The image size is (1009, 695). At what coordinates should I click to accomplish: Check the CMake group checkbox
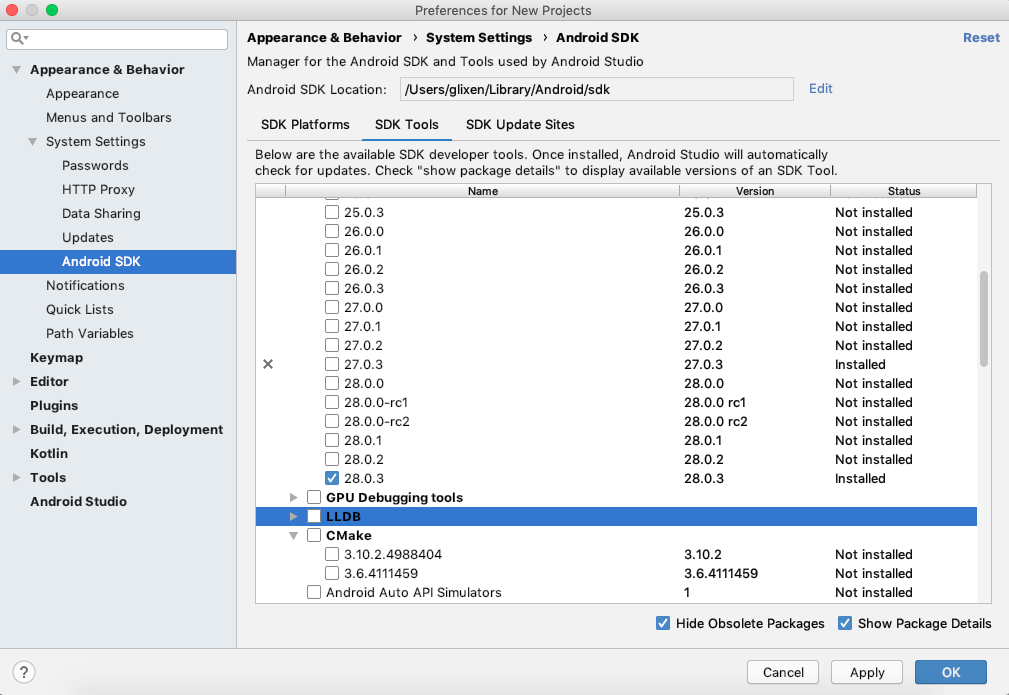click(x=314, y=535)
